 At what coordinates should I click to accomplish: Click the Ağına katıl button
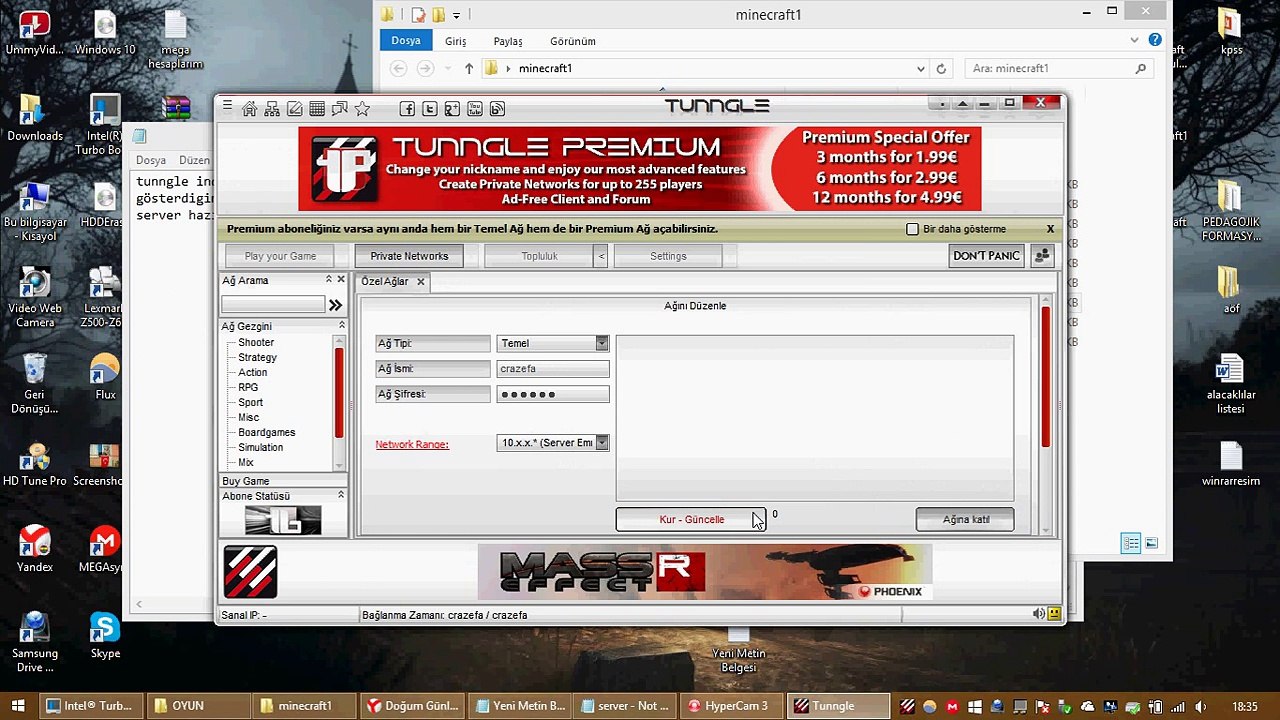coord(965,519)
